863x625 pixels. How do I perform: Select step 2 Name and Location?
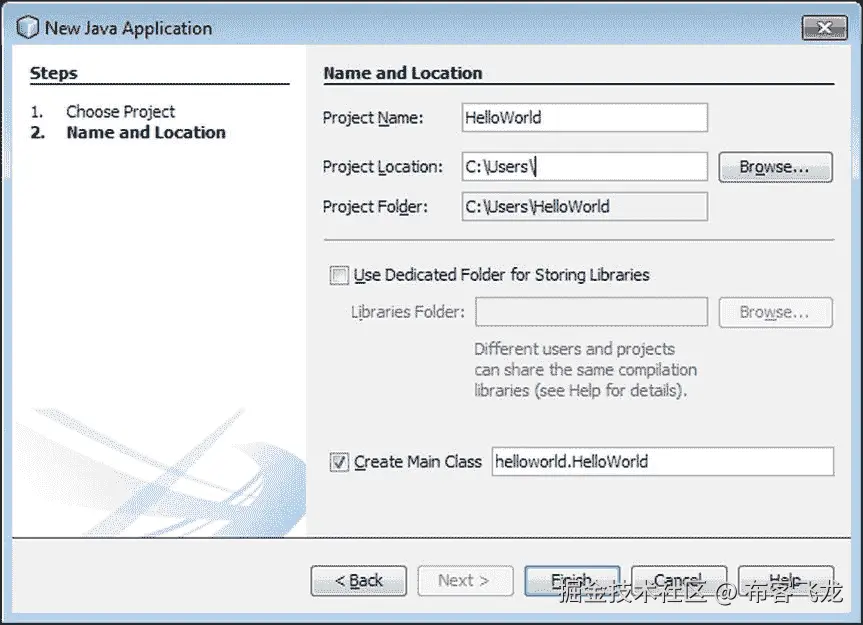pos(145,132)
